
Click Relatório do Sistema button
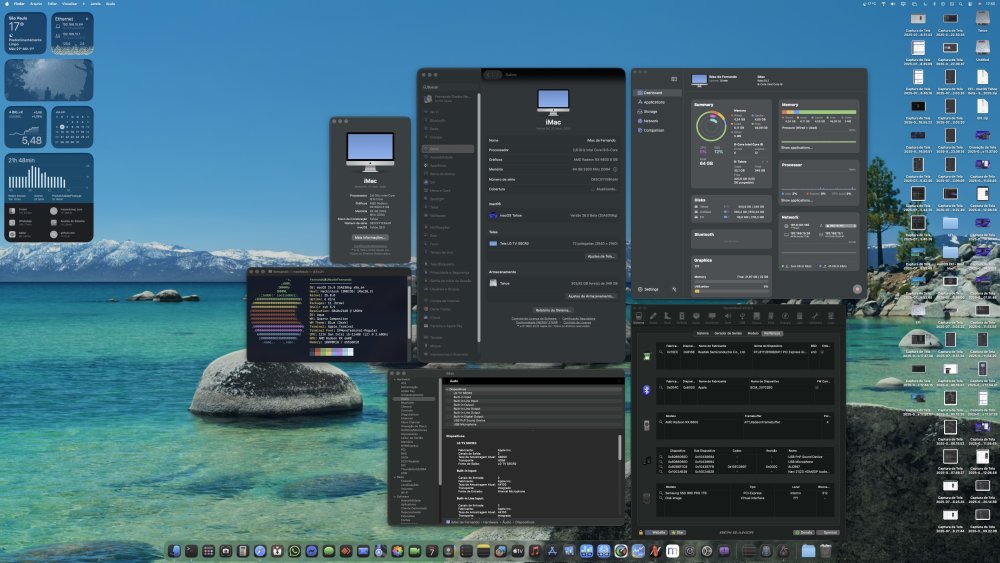[x=554, y=311]
